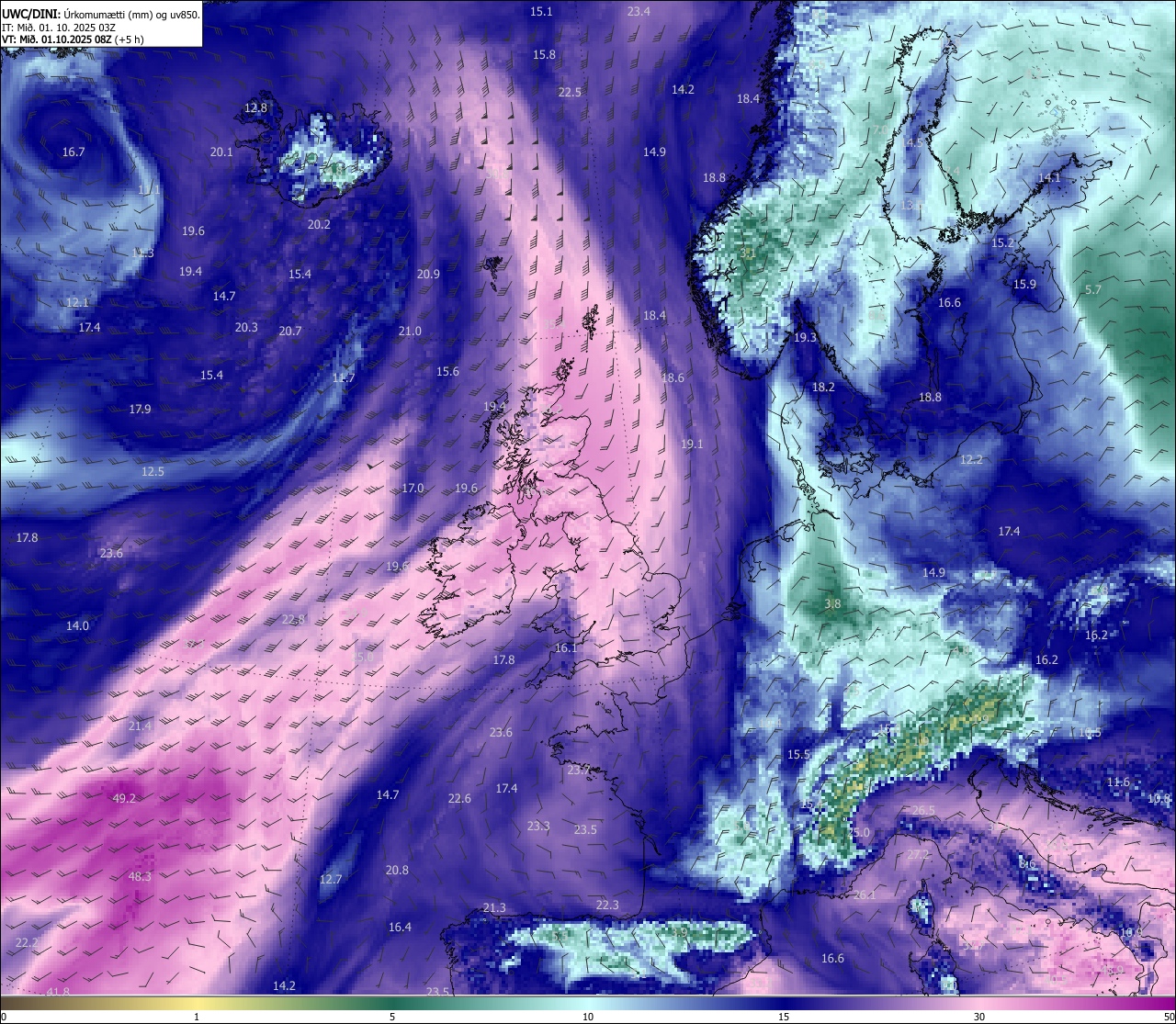This screenshot has width=1176, height=1024.
Task: Click the map value 49.2
Action: coord(124,798)
